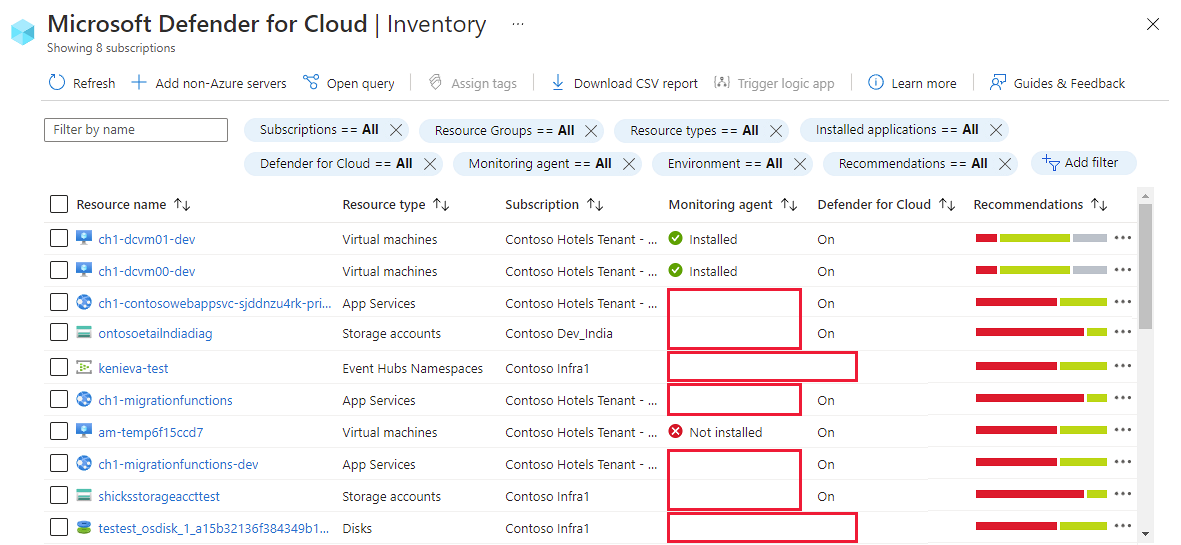This screenshot has width=1181, height=545.
Task: Expand the Environment filter pill
Action: [x=725, y=163]
